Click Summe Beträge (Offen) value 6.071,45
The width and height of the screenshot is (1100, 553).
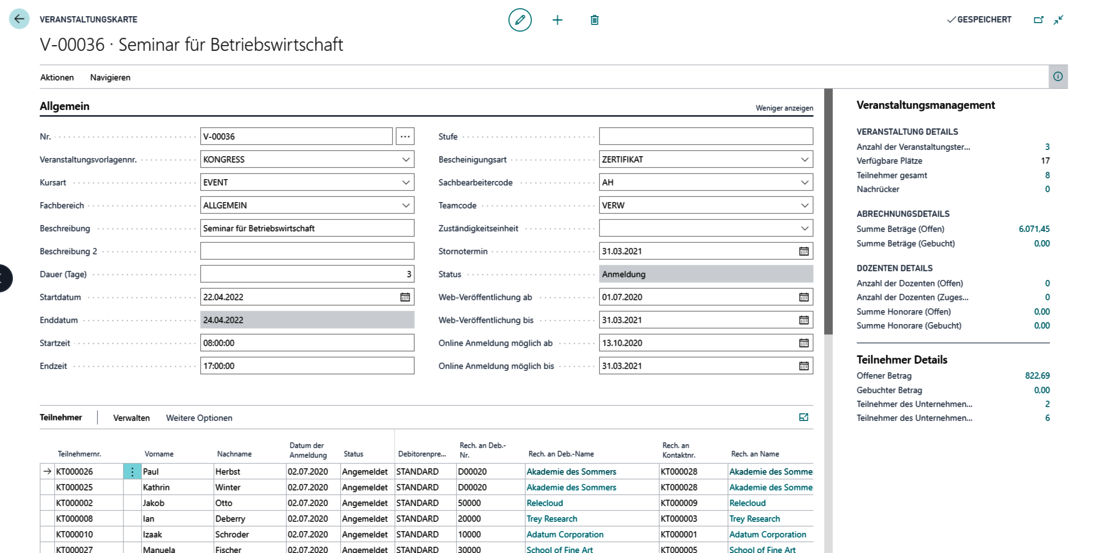pos(1034,229)
